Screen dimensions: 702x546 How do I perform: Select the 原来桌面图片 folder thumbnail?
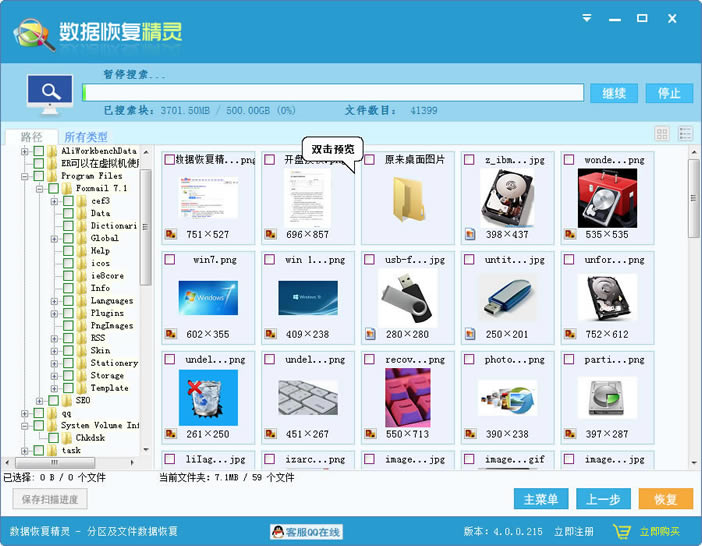coord(408,199)
